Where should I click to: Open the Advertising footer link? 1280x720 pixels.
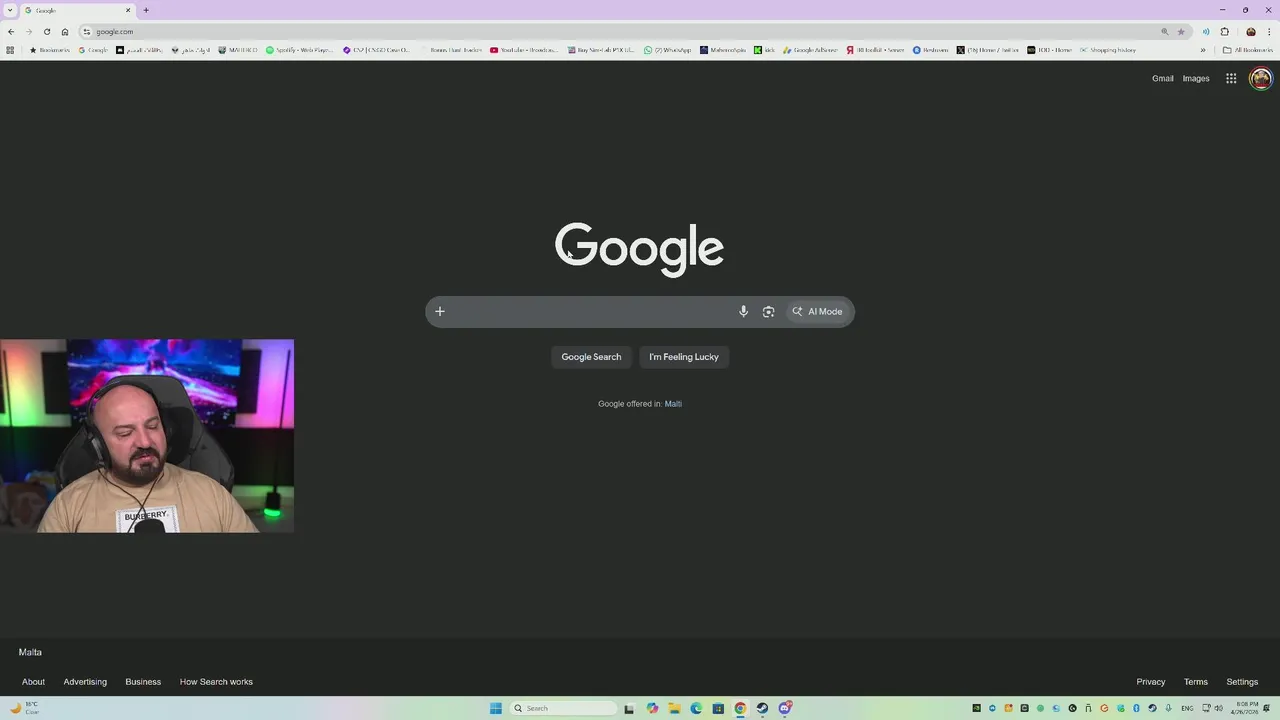pos(85,682)
